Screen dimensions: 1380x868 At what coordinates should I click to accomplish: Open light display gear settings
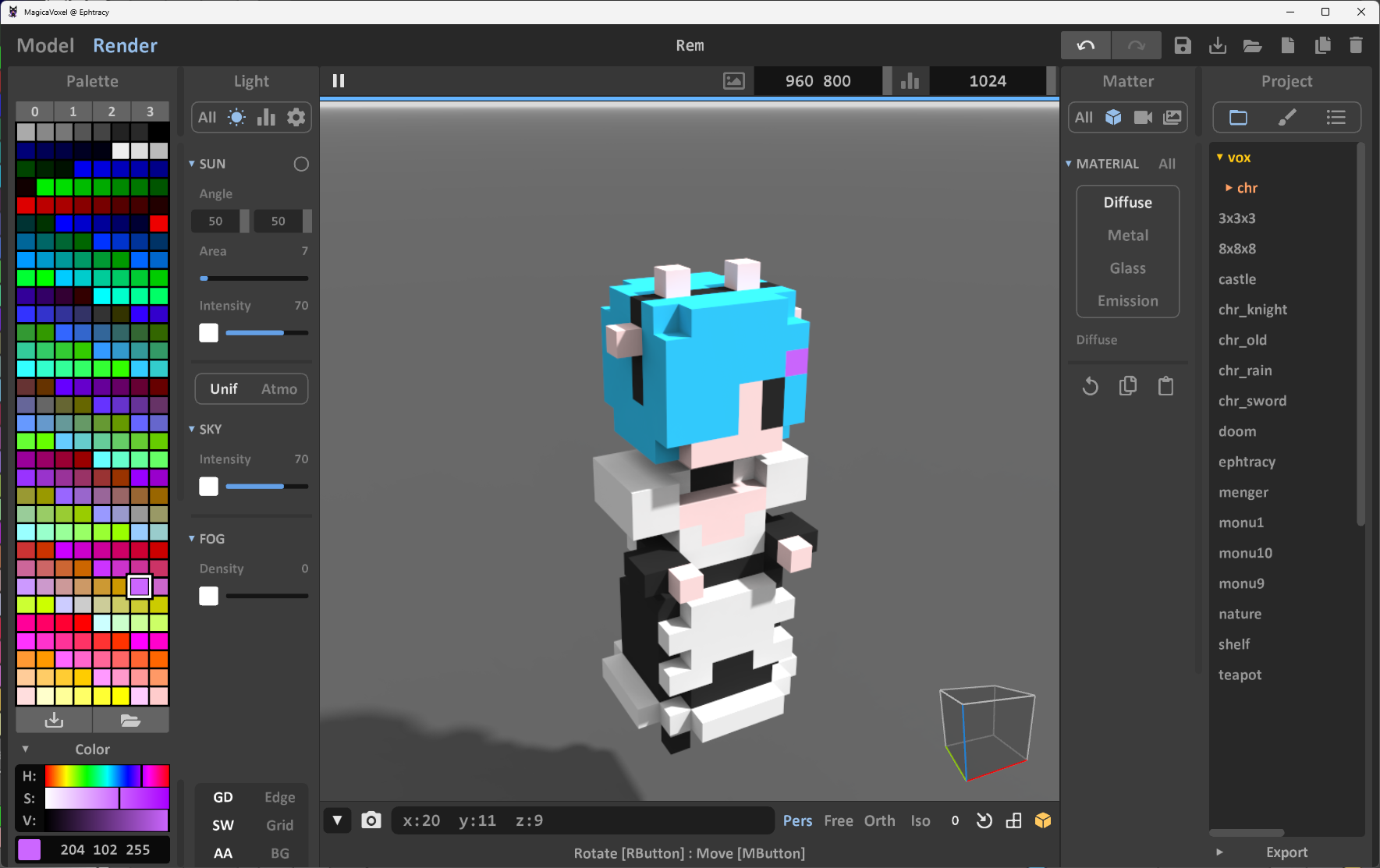tap(296, 117)
